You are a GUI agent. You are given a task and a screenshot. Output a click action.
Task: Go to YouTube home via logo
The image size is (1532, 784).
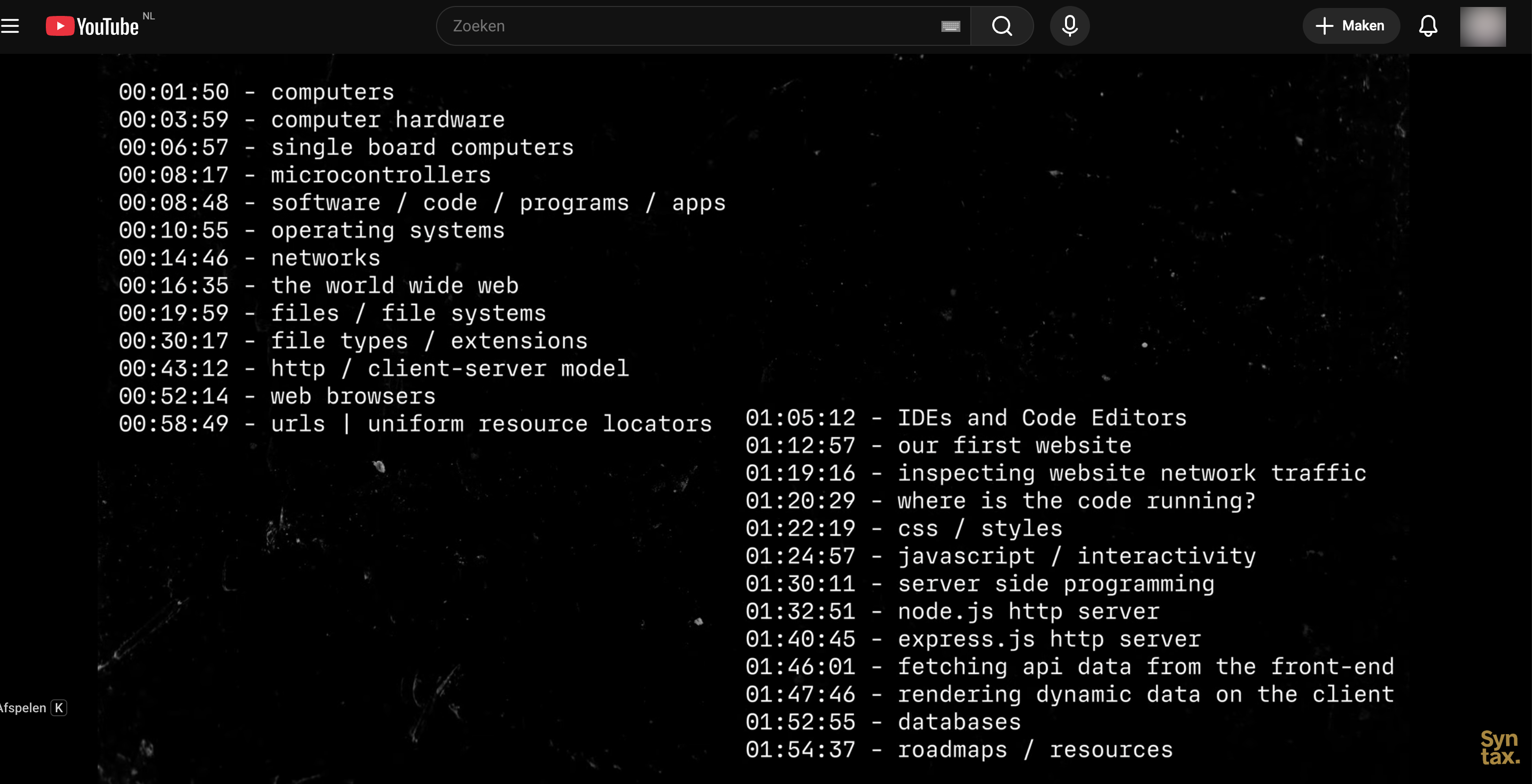pyautogui.click(x=92, y=26)
